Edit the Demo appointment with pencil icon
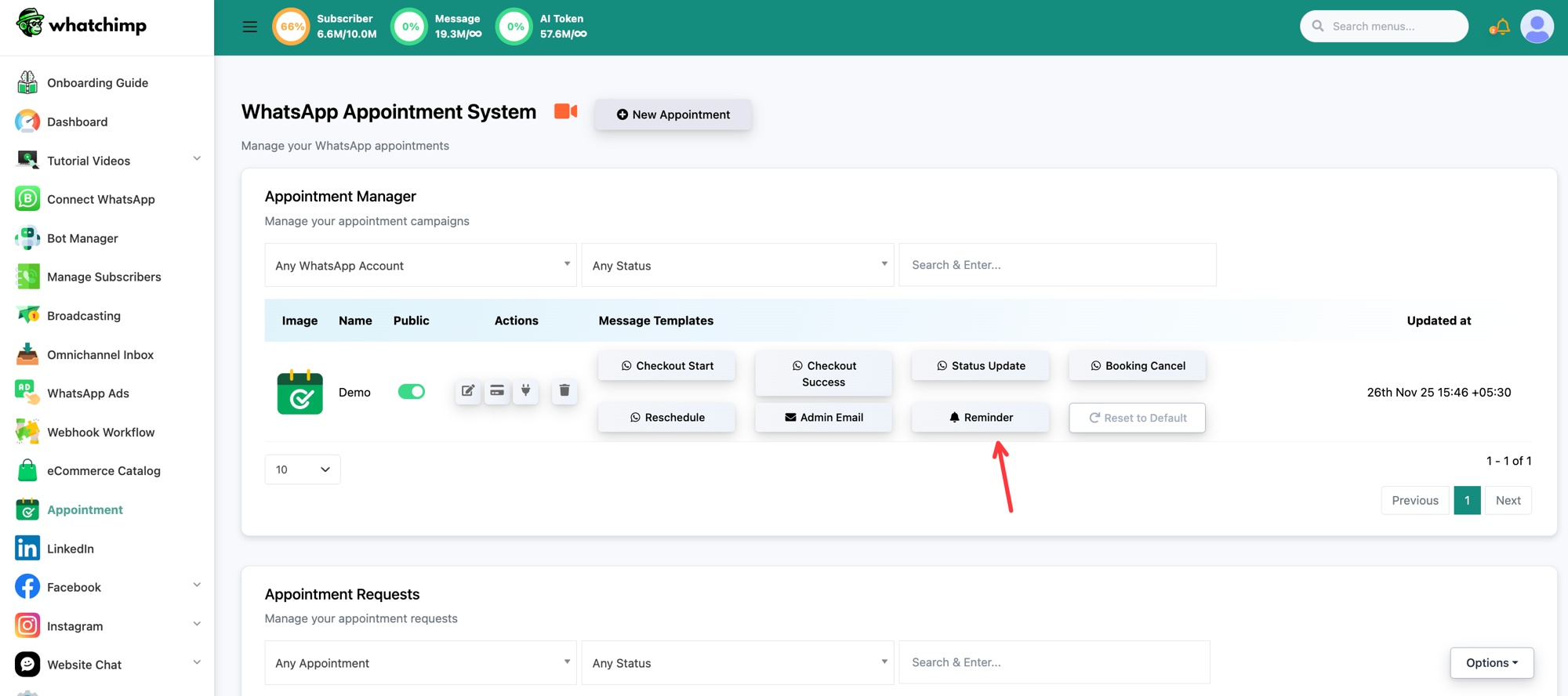 pyautogui.click(x=468, y=390)
